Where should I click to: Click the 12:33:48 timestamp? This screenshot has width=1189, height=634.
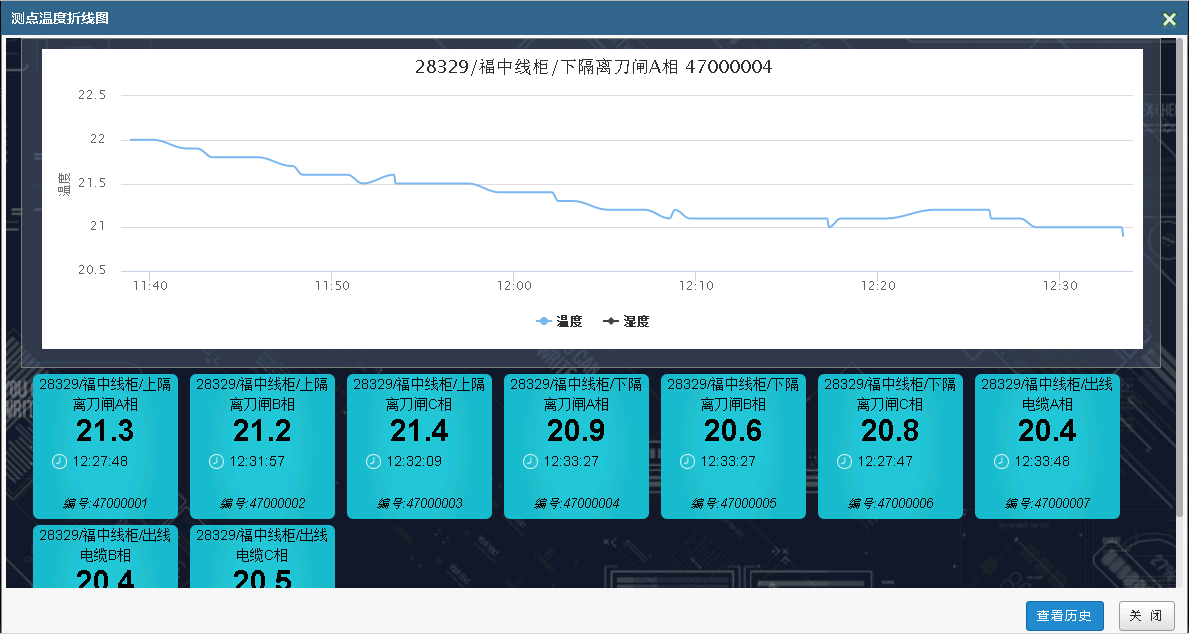(1042, 461)
